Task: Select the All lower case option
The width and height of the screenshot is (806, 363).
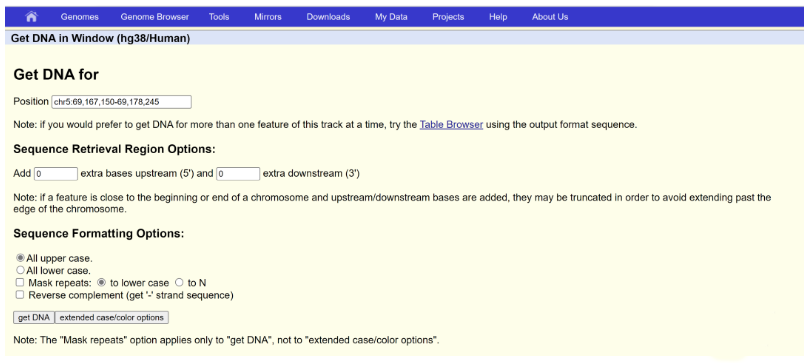Action: click(21, 270)
